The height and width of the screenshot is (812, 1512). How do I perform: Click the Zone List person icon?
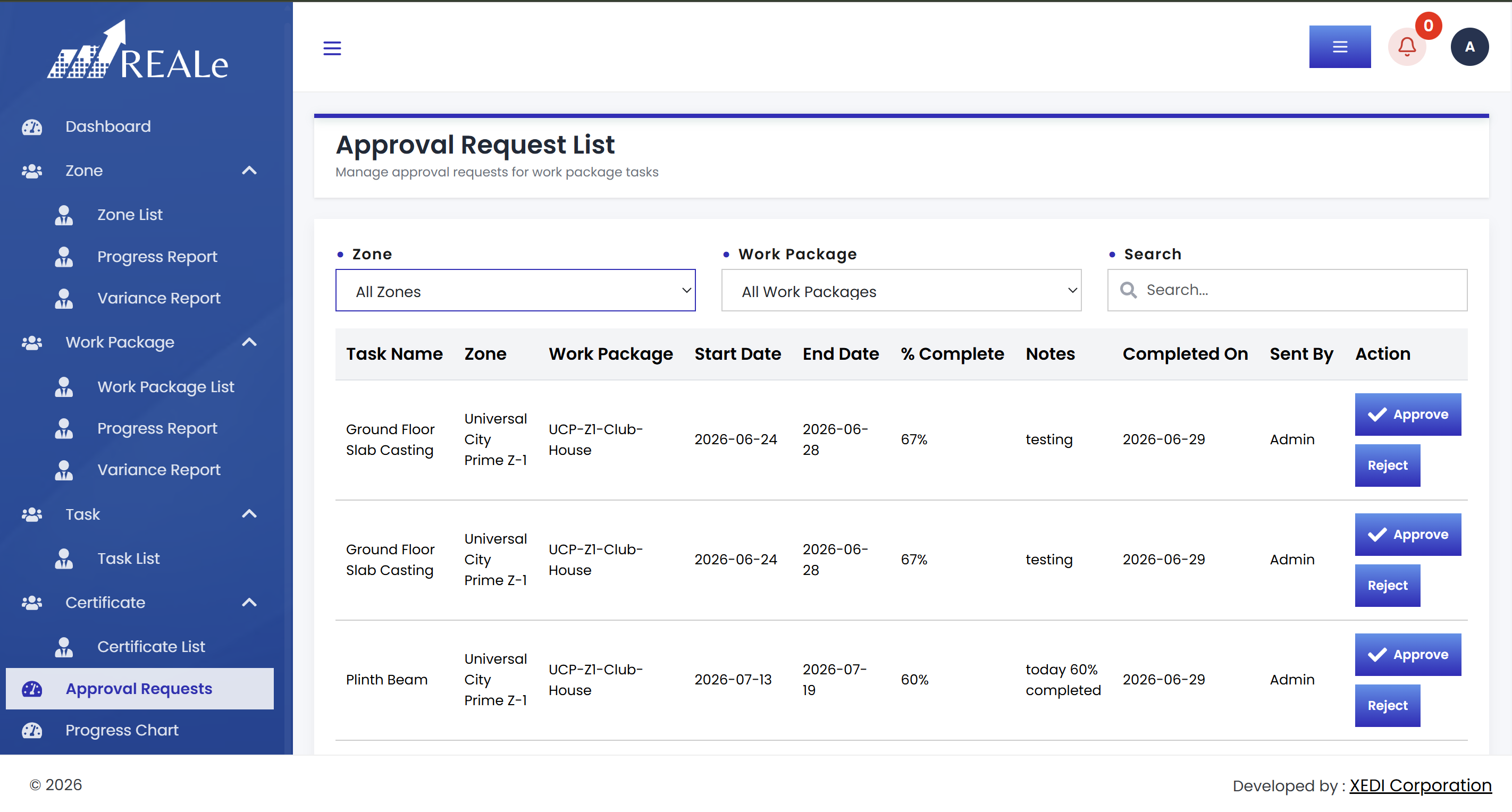(x=64, y=215)
